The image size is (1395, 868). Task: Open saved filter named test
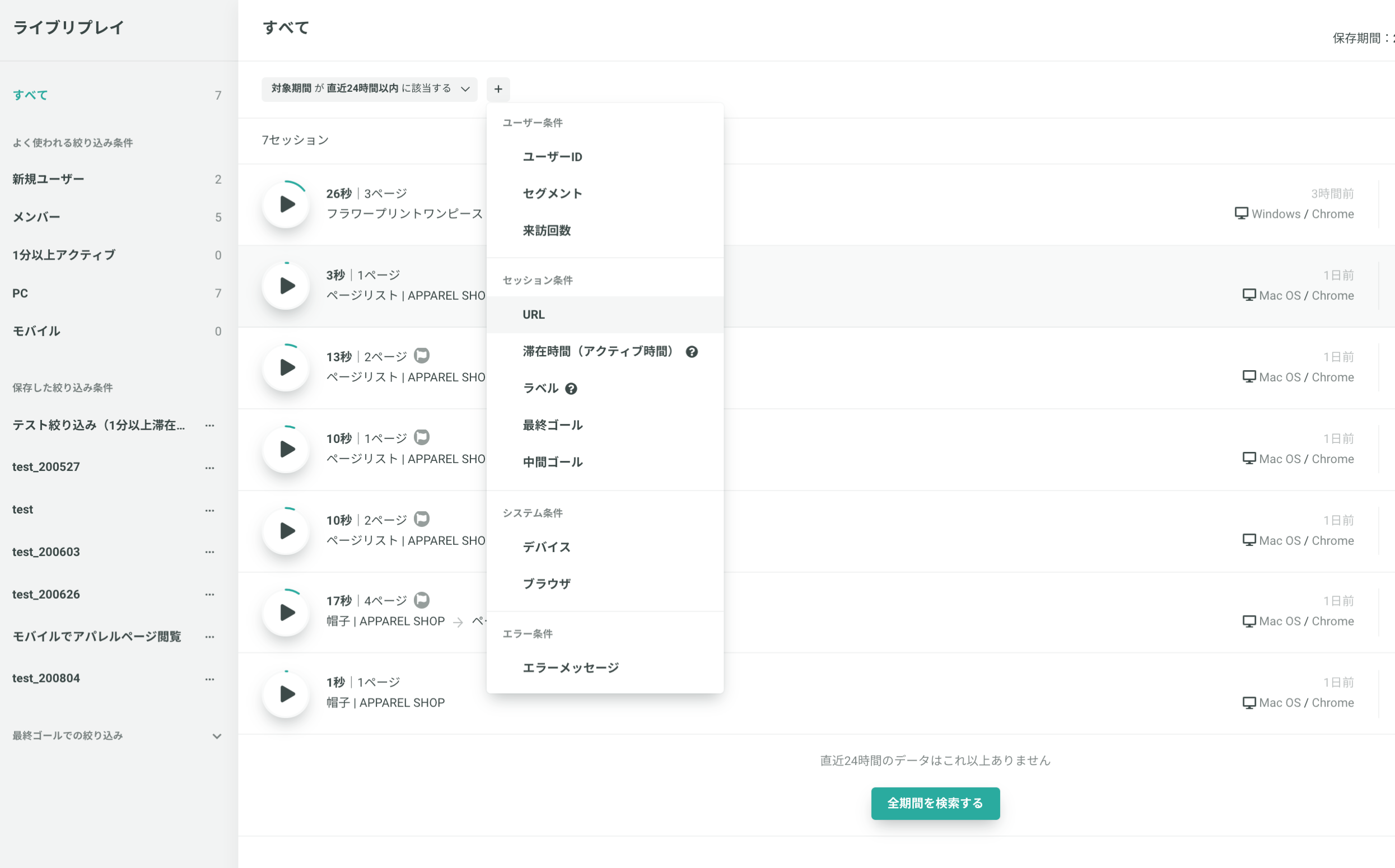(23, 510)
